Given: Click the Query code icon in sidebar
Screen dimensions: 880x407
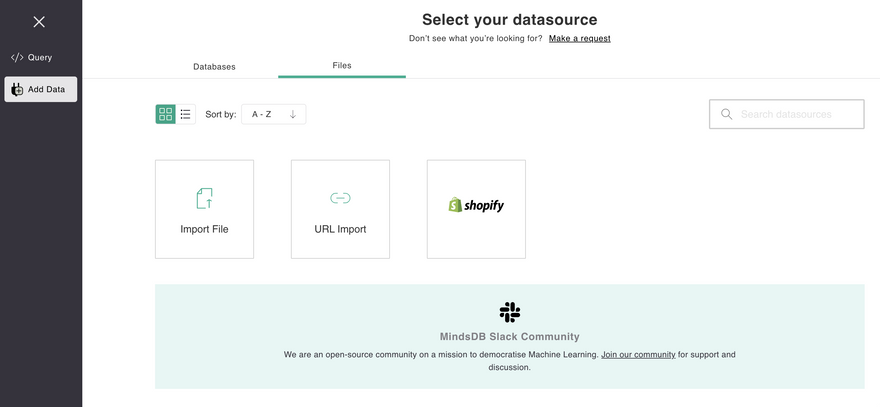Looking at the screenshot, I should pyautogui.click(x=17, y=58).
